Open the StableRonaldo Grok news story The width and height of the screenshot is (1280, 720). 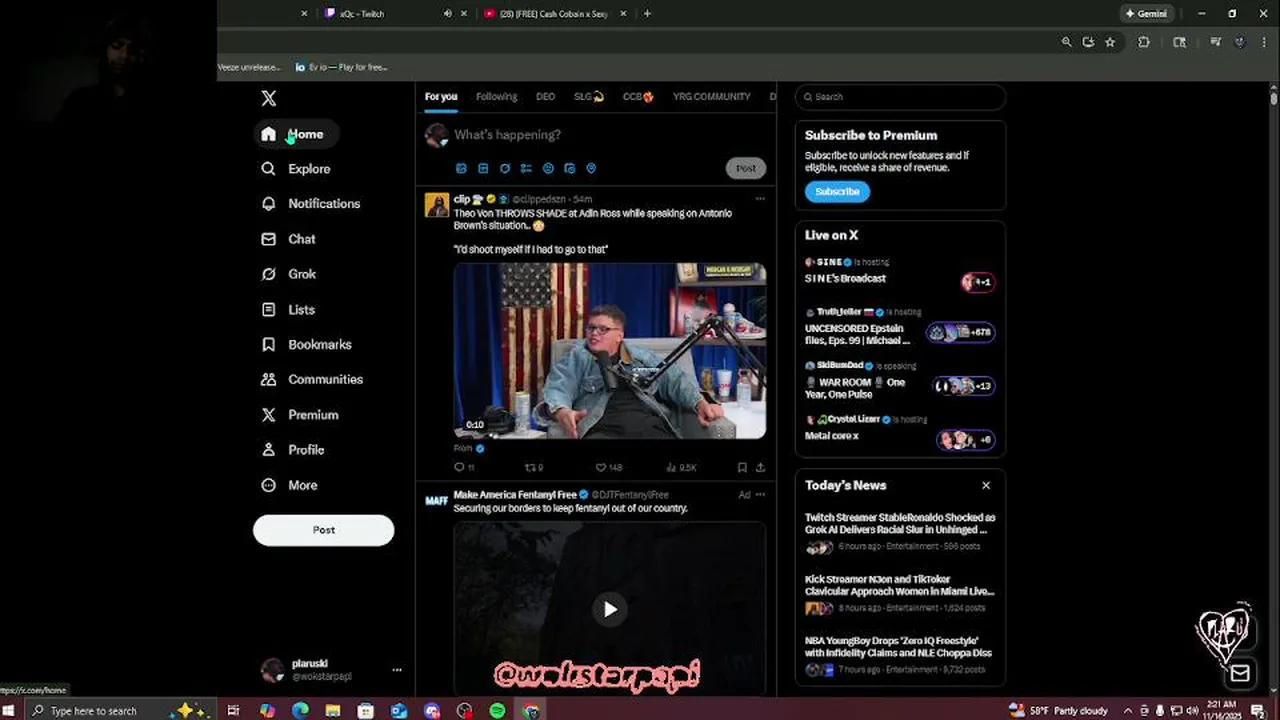pos(900,532)
